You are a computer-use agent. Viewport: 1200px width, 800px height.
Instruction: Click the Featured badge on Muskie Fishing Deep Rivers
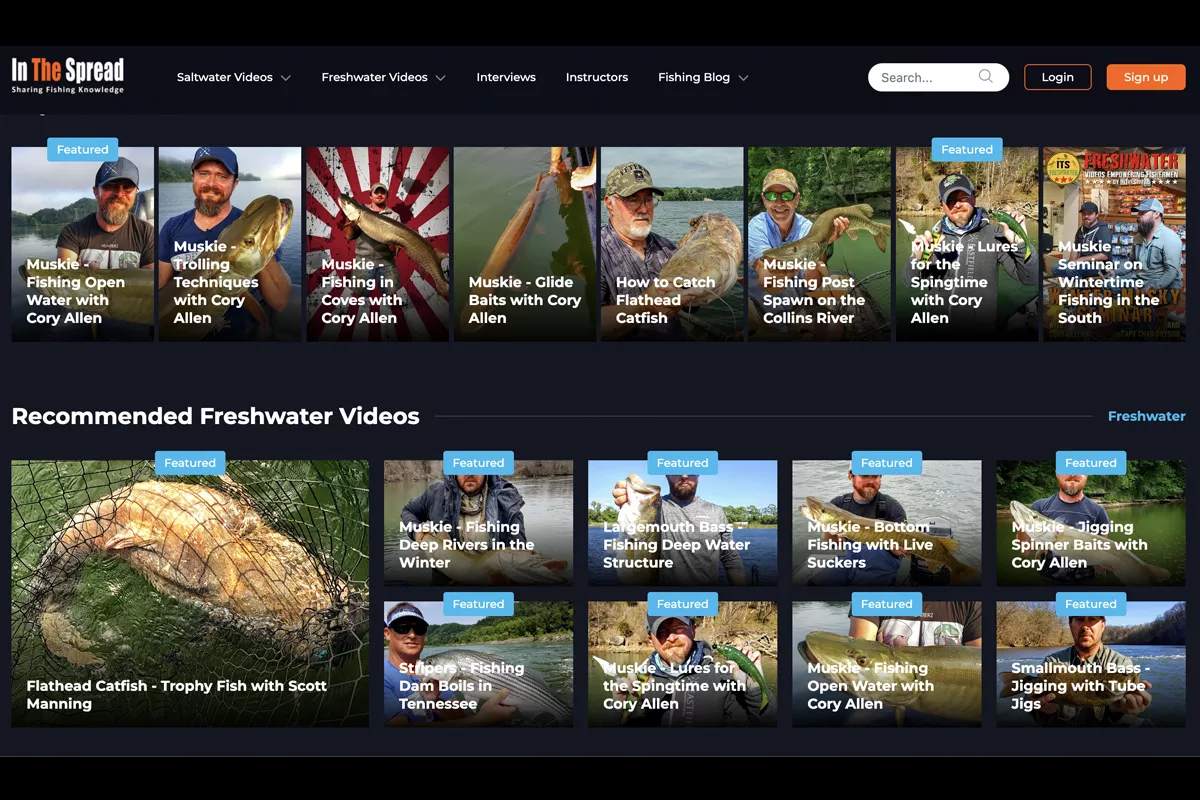coord(478,462)
